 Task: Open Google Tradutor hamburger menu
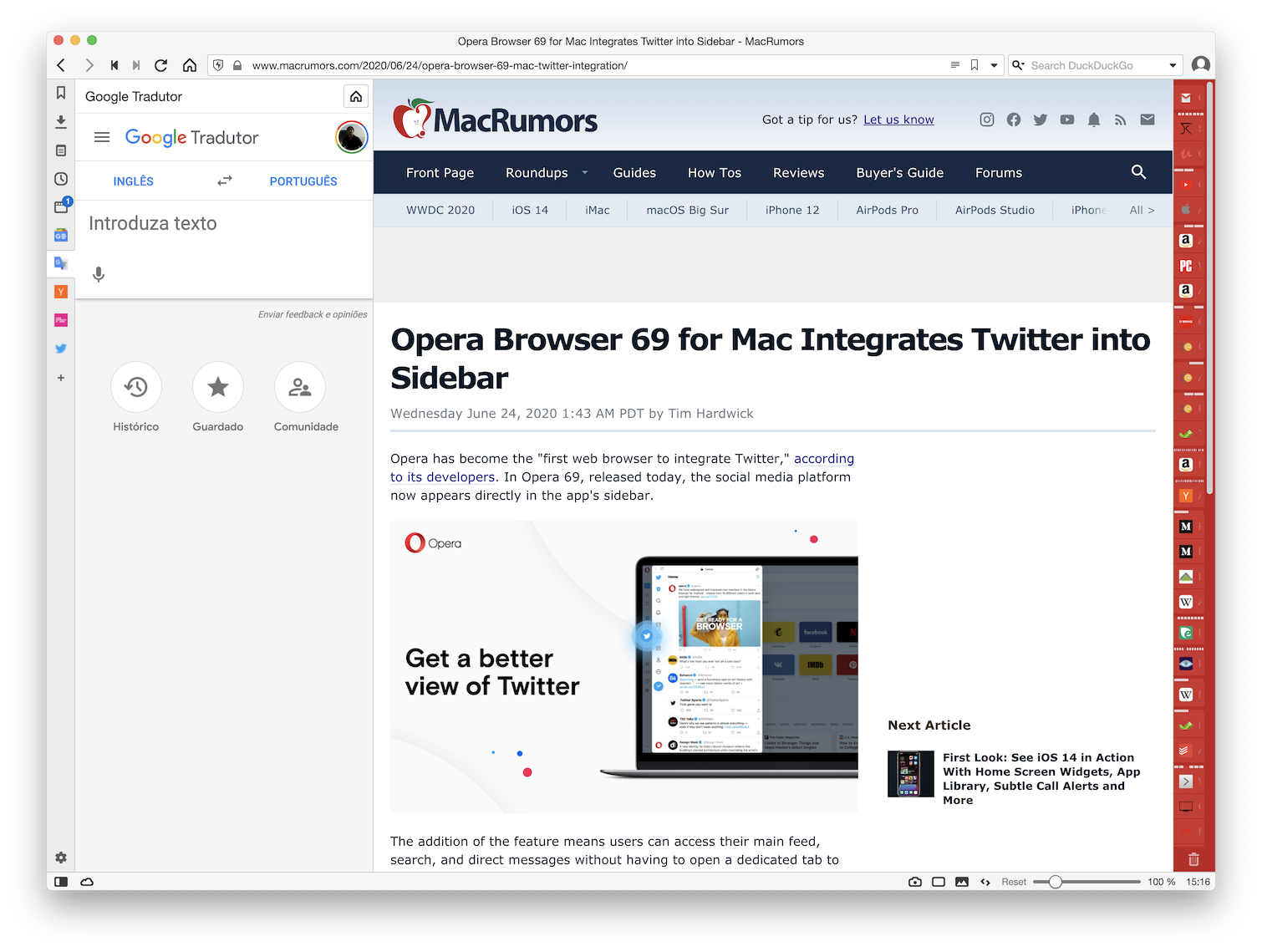click(102, 137)
